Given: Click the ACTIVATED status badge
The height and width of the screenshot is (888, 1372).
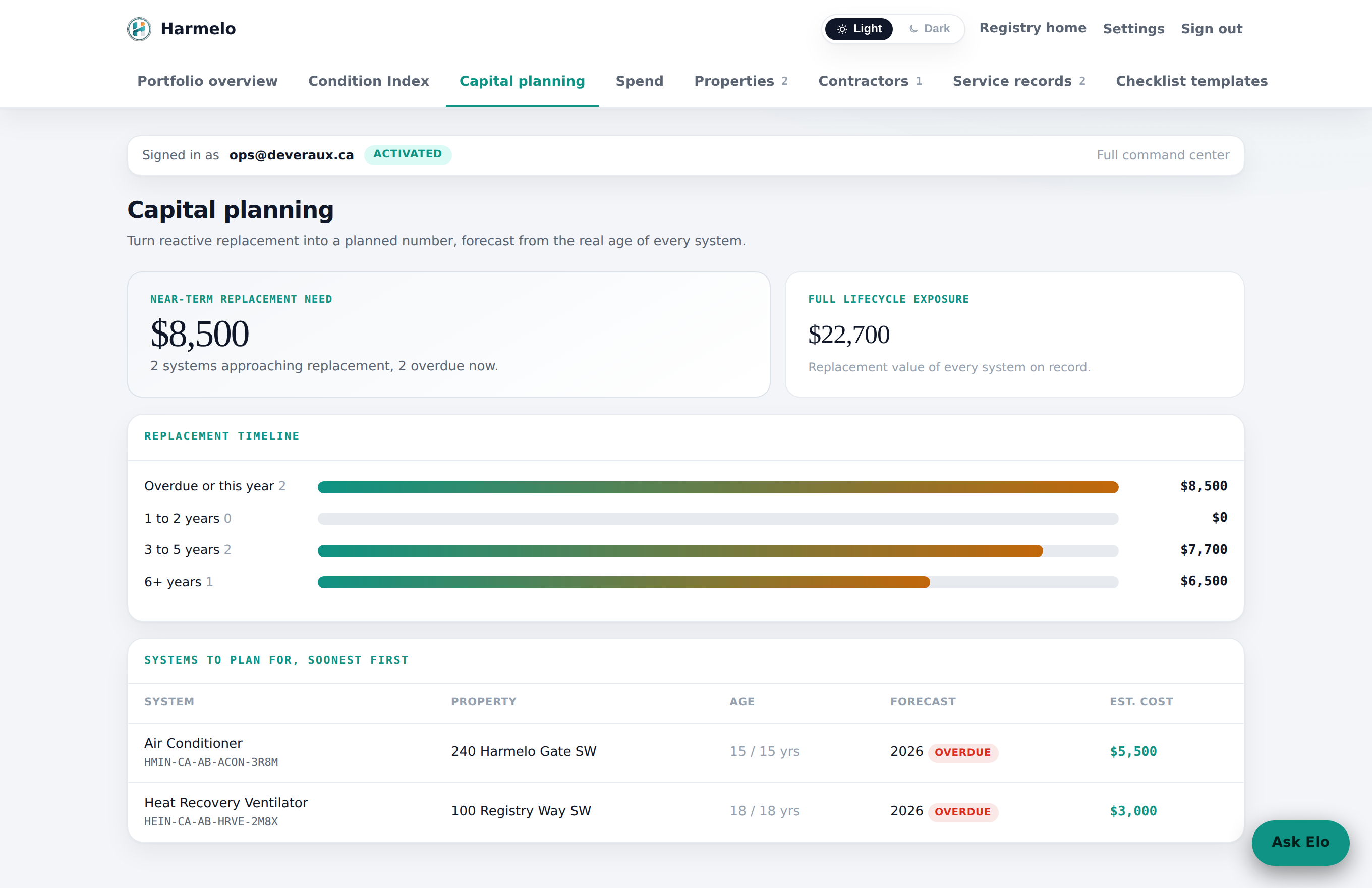Looking at the screenshot, I should [408, 154].
